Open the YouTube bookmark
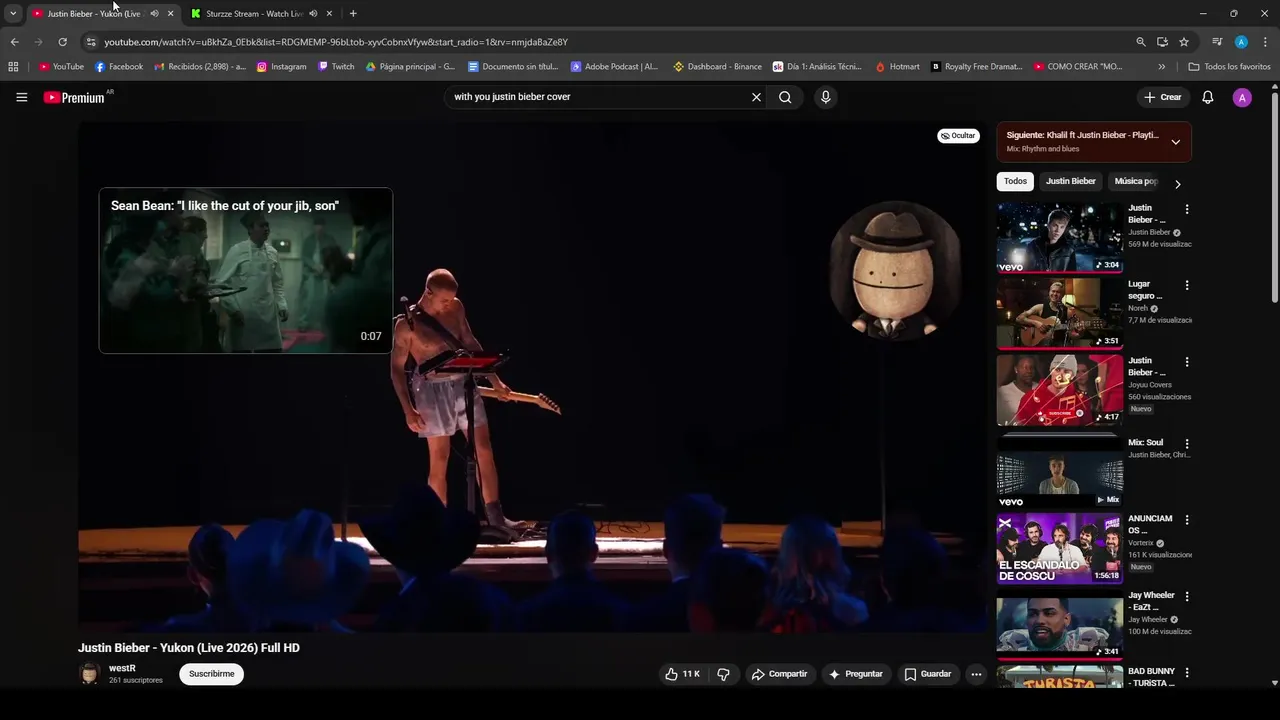The height and width of the screenshot is (720, 1280). [x=61, y=67]
